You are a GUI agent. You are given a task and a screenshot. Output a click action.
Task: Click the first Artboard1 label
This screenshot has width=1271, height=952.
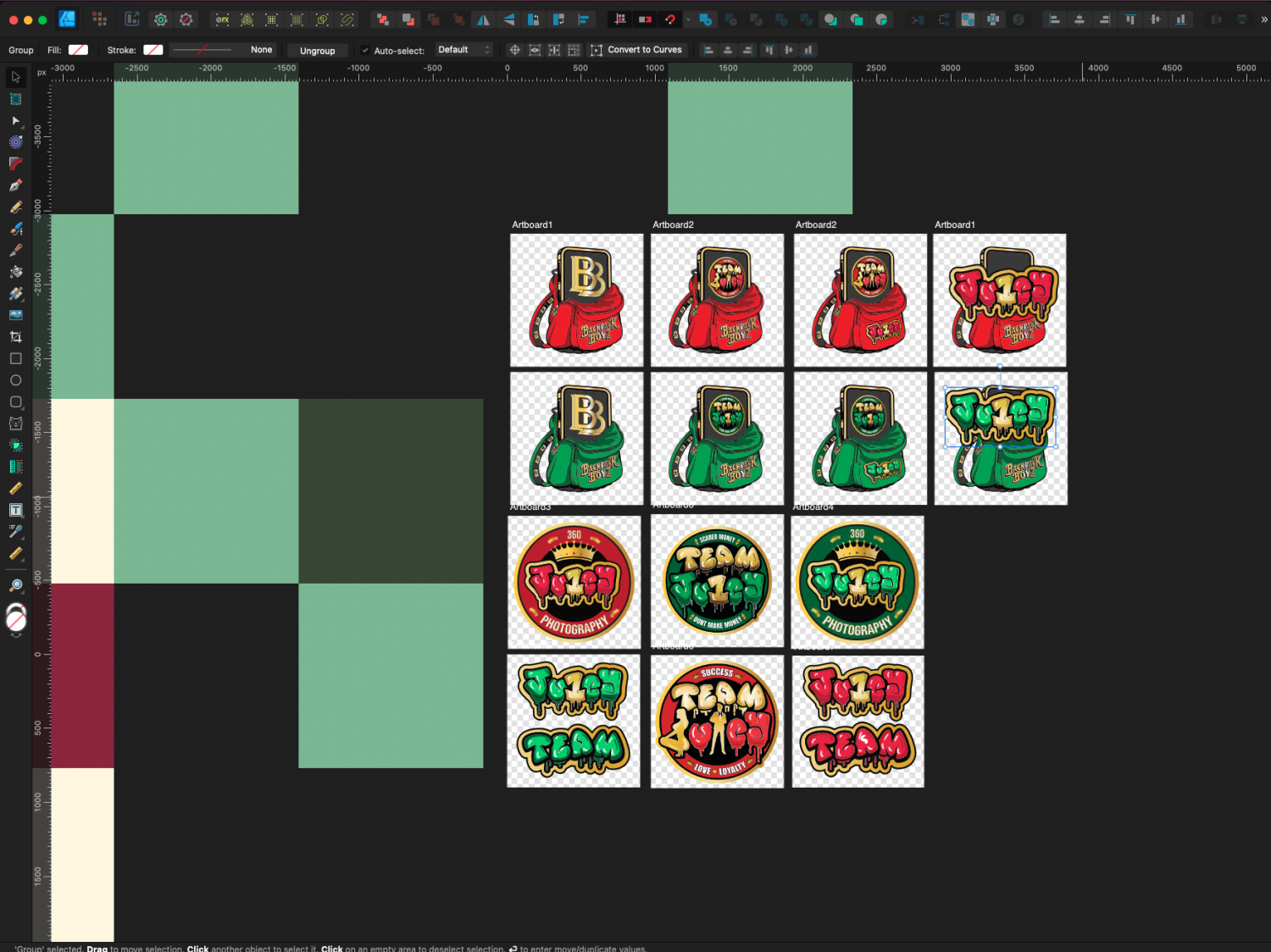(x=532, y=224)
